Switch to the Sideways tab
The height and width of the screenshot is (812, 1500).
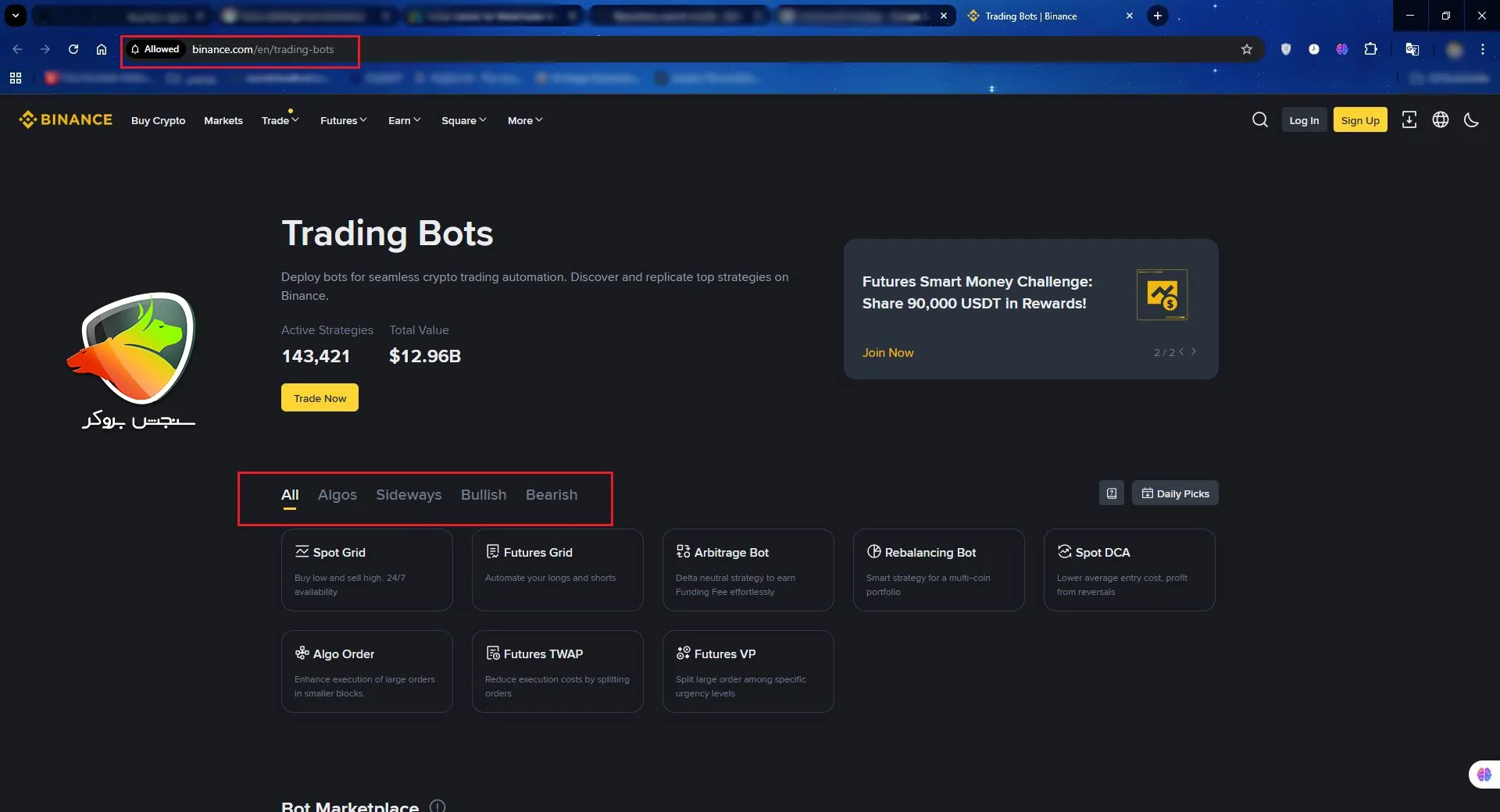(409, 495)
